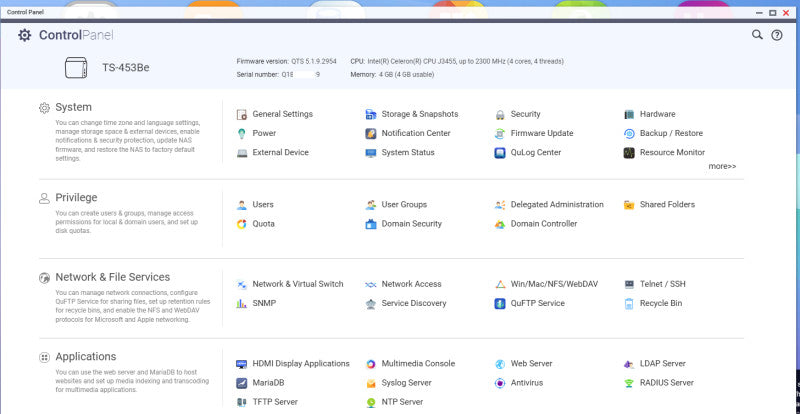This screenshot has height=414, width=800.
Task: Open the Recycle Bin icon
Action: (x=629, y=304)
